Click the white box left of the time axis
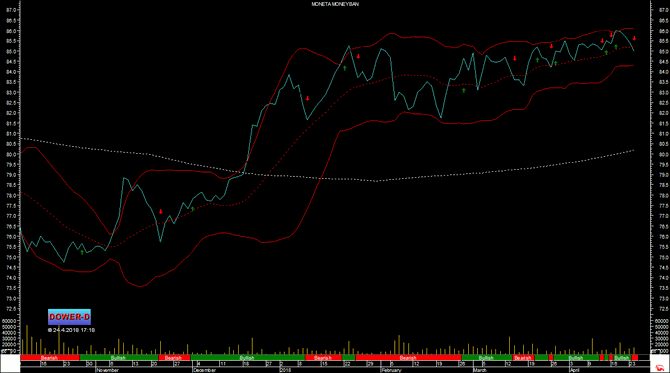 click(10, 364)
